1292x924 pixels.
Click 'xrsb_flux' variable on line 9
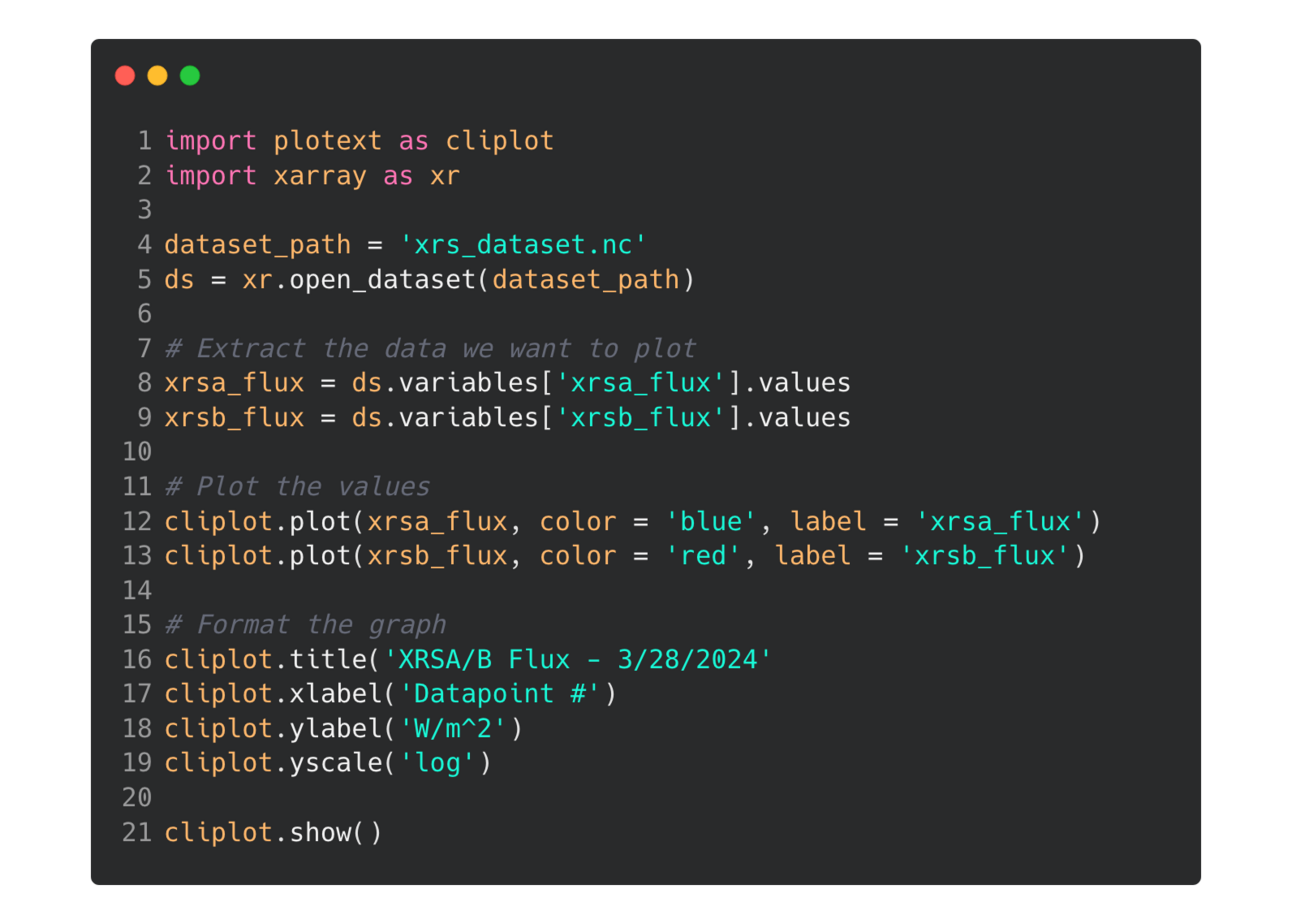234,417
